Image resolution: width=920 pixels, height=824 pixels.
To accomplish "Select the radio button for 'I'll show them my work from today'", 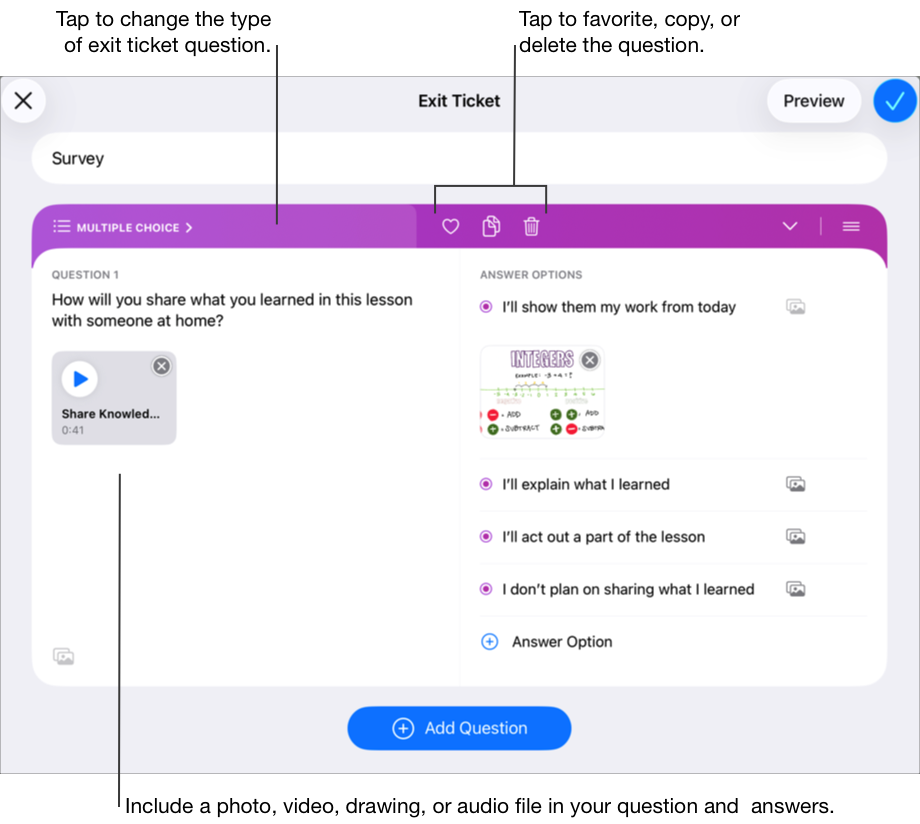I will [x=484, y=307].
